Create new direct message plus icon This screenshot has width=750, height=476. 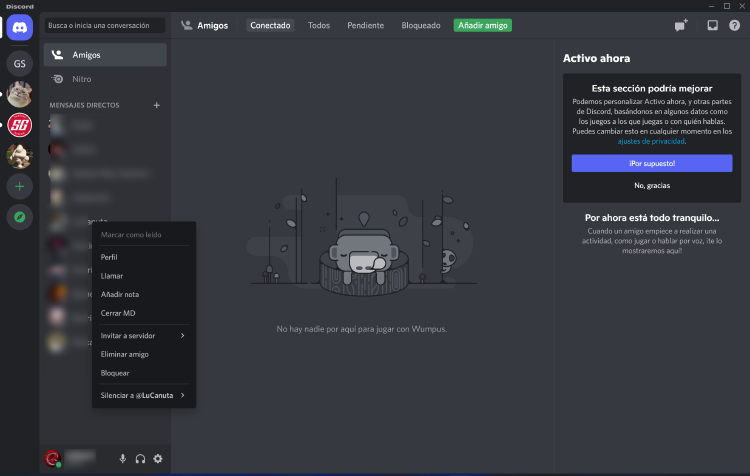[x=156, y=105]
